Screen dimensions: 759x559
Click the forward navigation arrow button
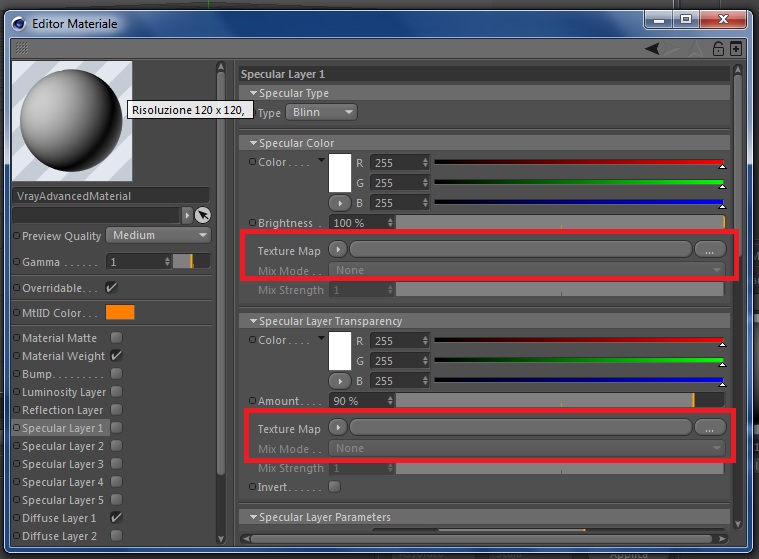click(x=671, y=48)
